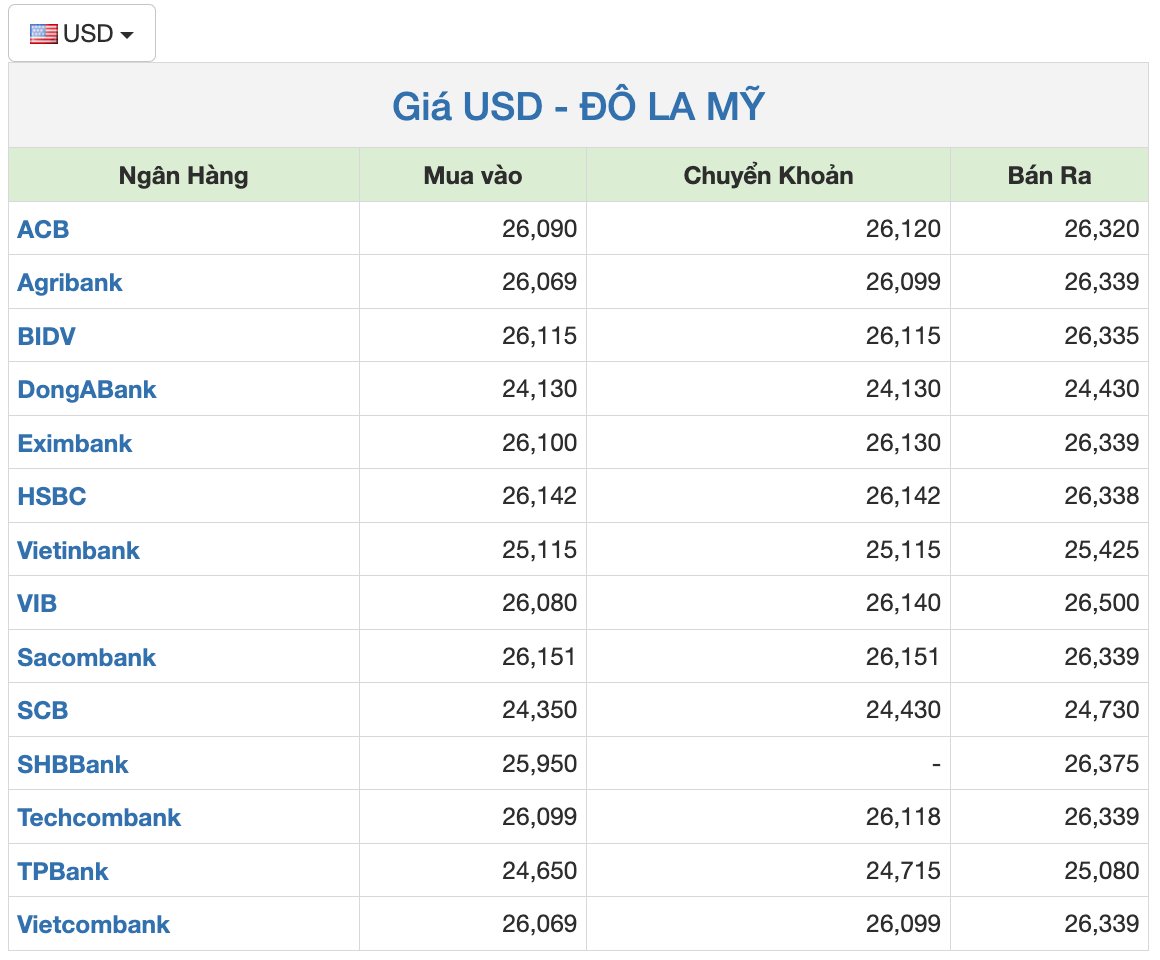Click the Bán Ra column header
The height and width of the screenshot is (960, 1160).
point(1049,176)
